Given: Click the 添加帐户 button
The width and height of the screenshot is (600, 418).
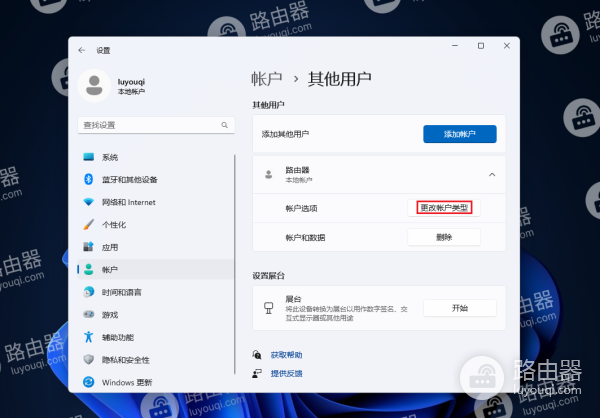Looking at the screenshot, I should click(460, 134).
